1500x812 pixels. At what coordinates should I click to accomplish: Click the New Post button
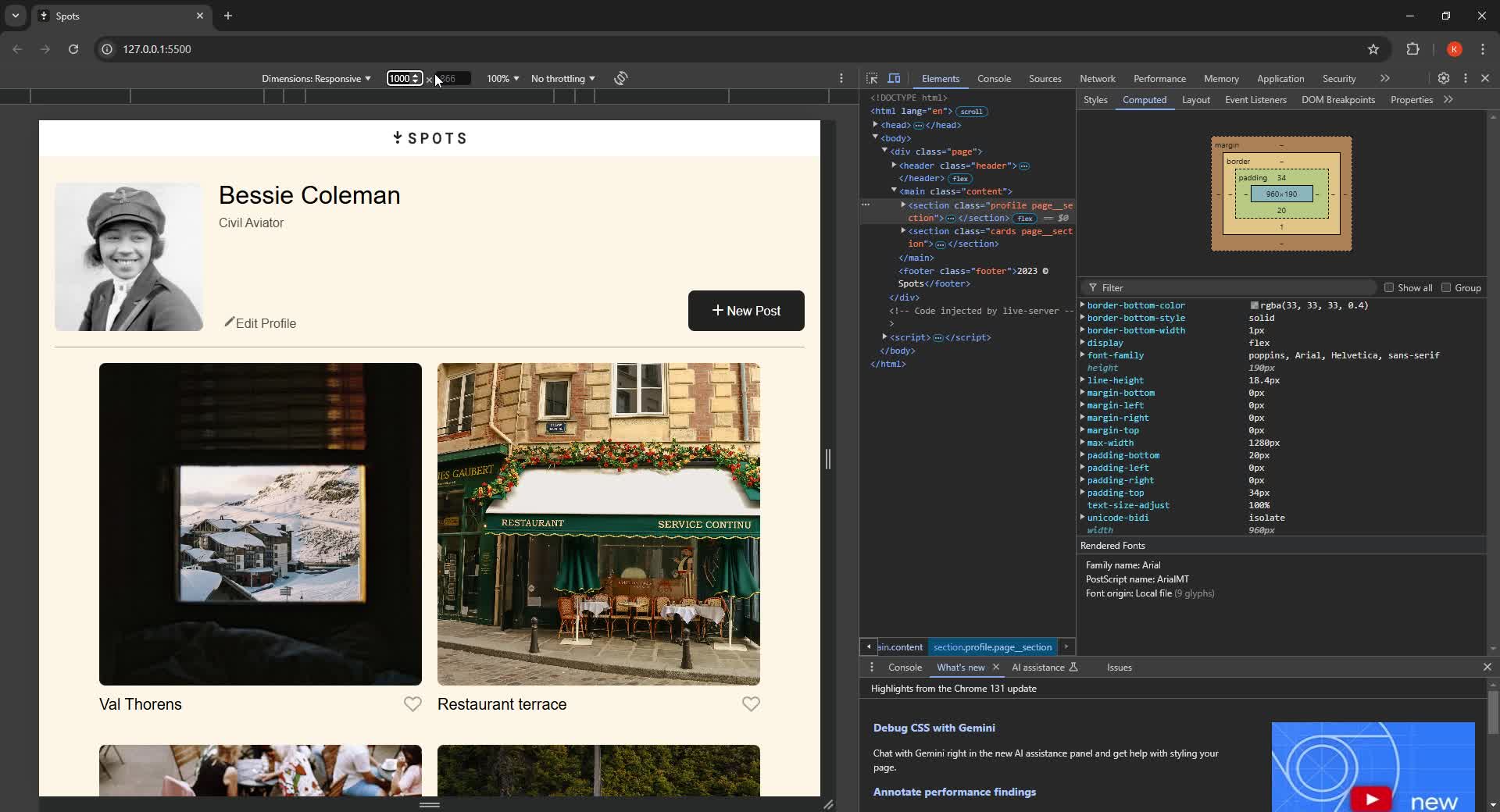746,311
